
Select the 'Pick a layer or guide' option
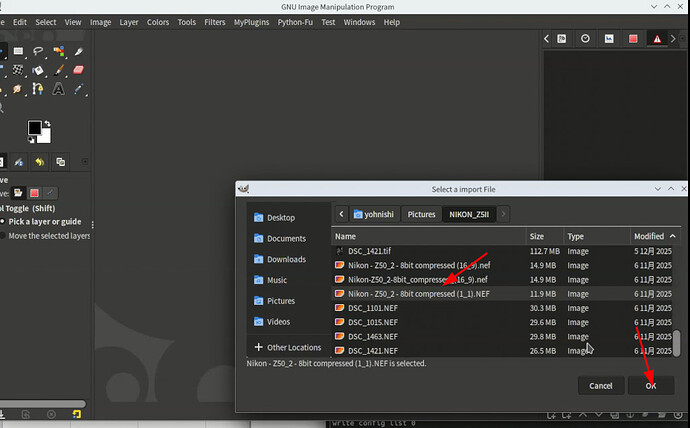(x=44, y=222)
